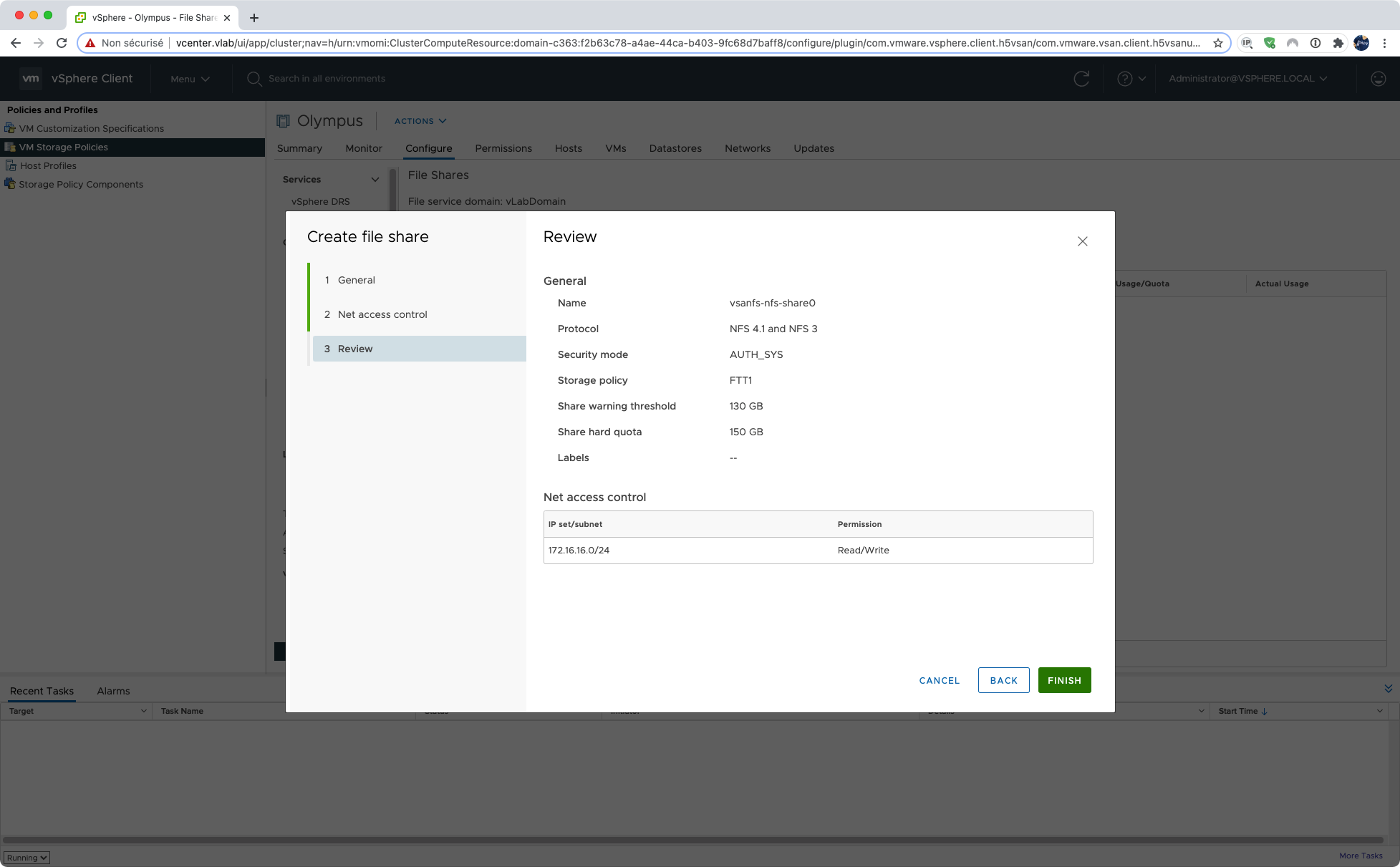This screenshot has width=1400, height=867.
Task: Click the BACK button
Action: 1003,680
